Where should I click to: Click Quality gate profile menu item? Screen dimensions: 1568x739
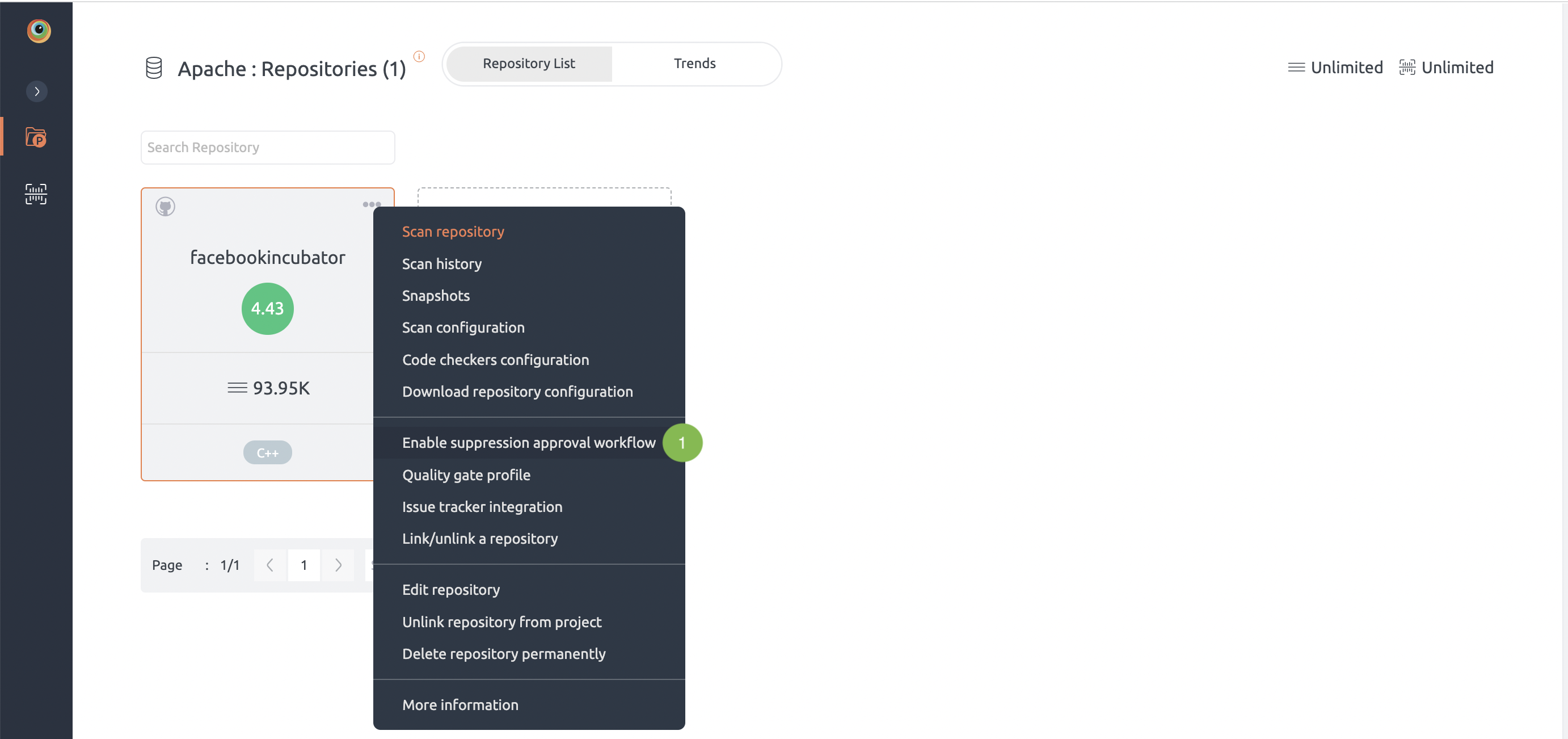click(466, 474)
